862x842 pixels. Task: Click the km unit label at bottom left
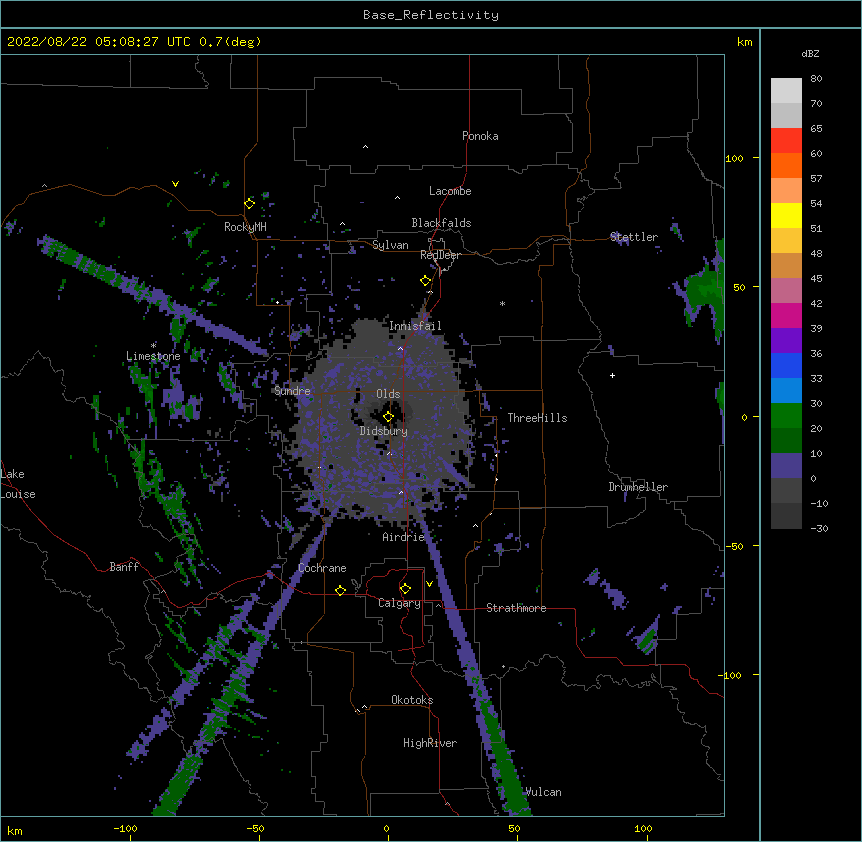point(15,831)
